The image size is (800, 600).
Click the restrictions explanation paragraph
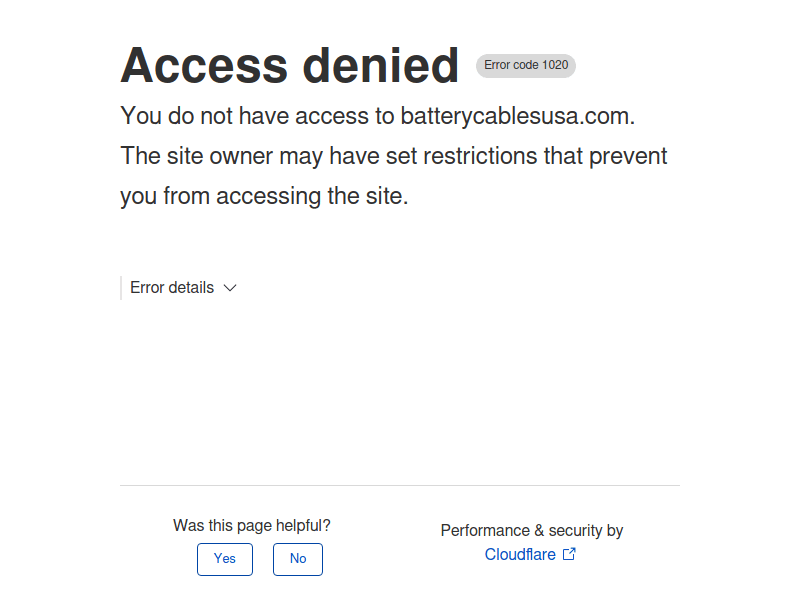point(393,175)
